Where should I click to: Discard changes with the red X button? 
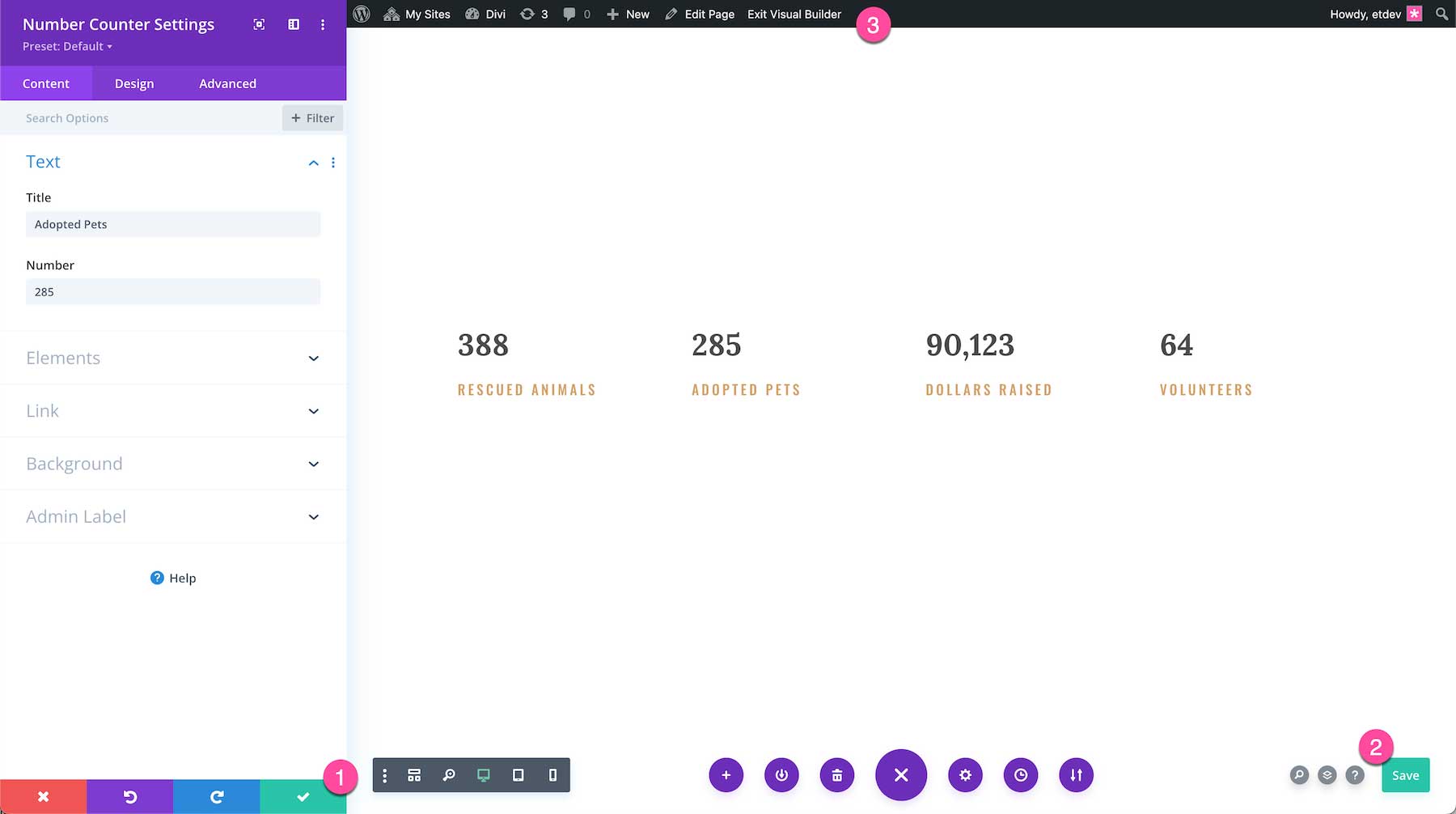44,797
